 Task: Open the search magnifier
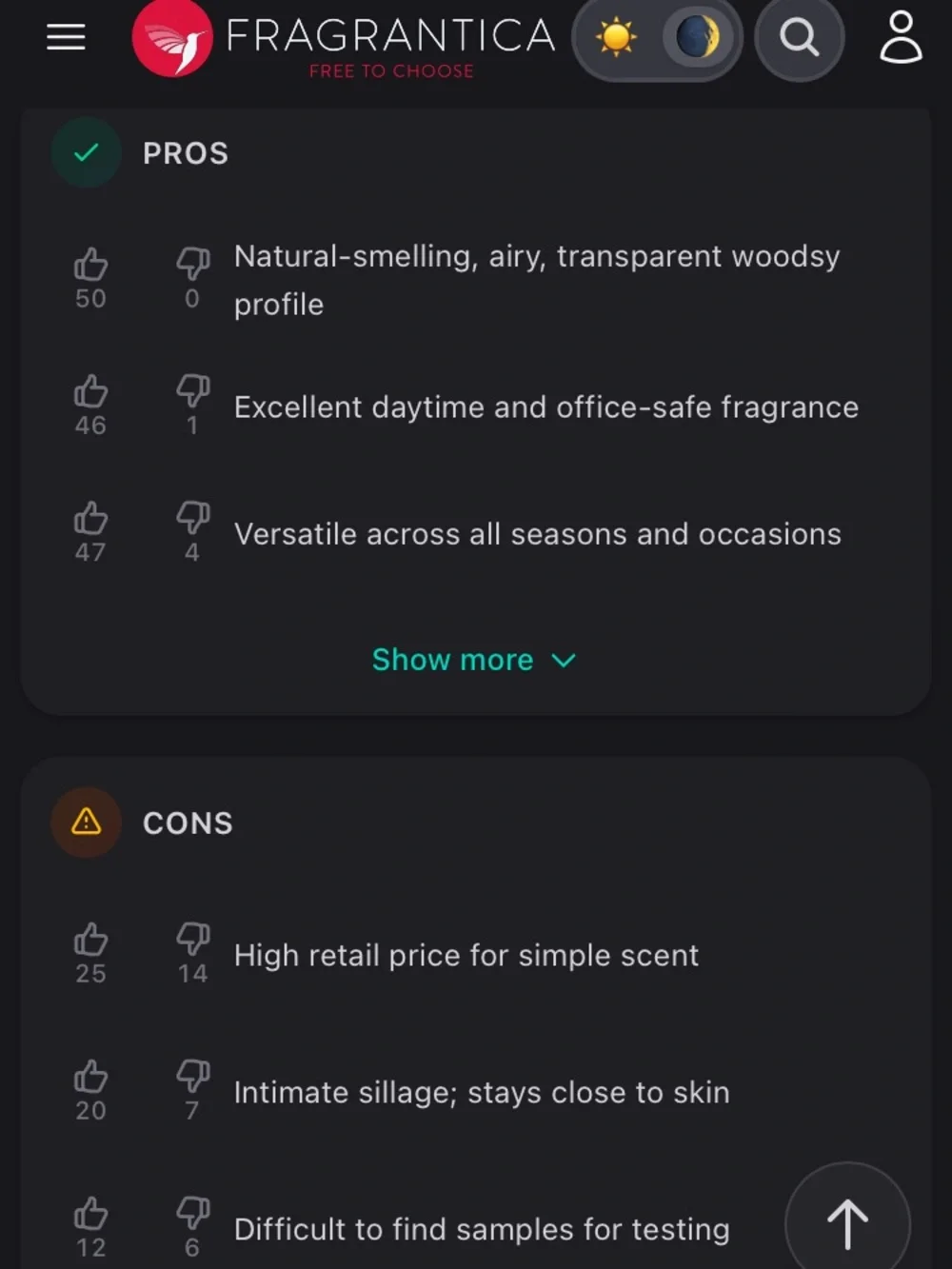[x=799, y=38]
